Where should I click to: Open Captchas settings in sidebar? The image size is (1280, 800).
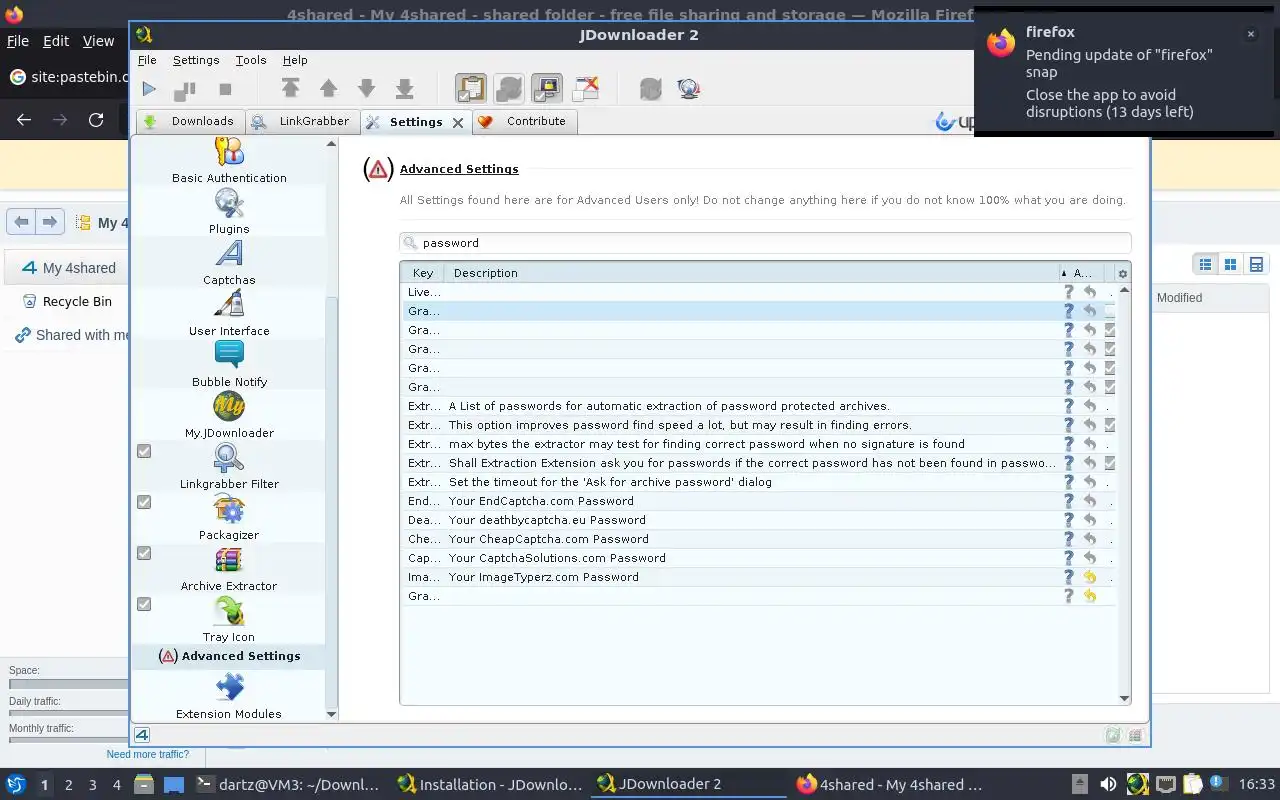(x=229, y=263)
